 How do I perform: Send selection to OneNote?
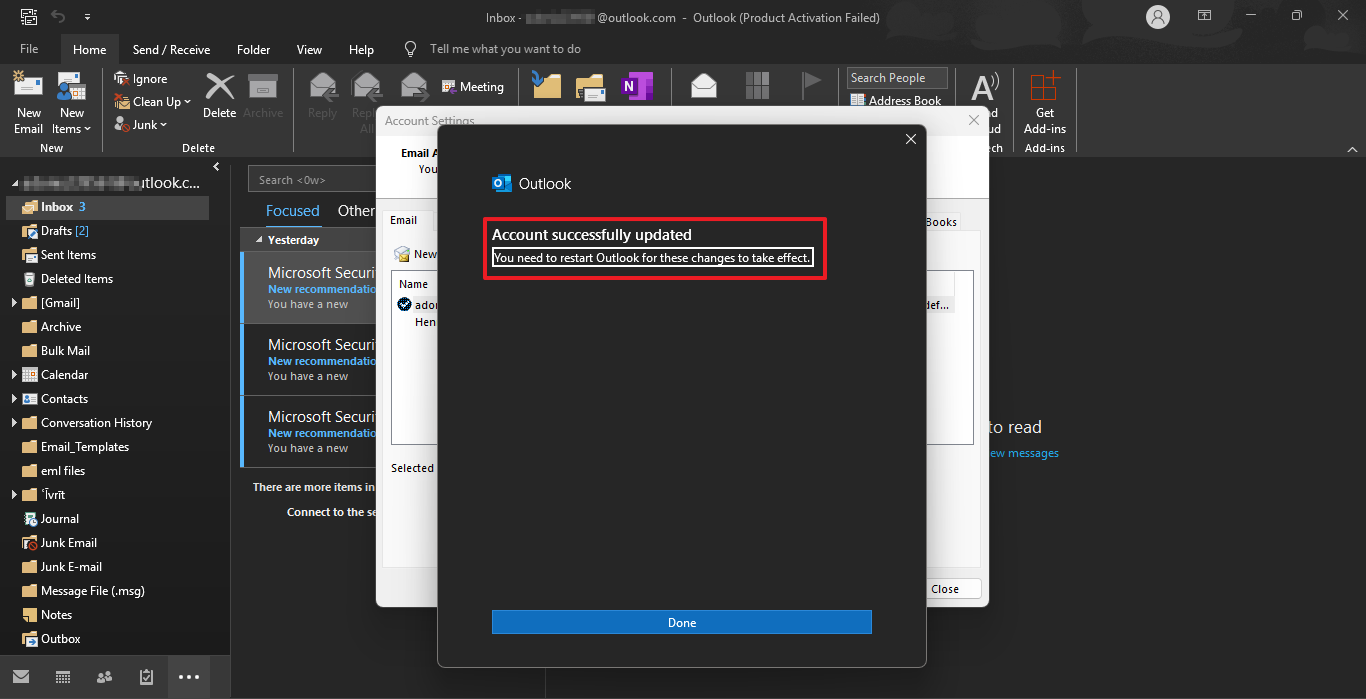tap(636, 86)
